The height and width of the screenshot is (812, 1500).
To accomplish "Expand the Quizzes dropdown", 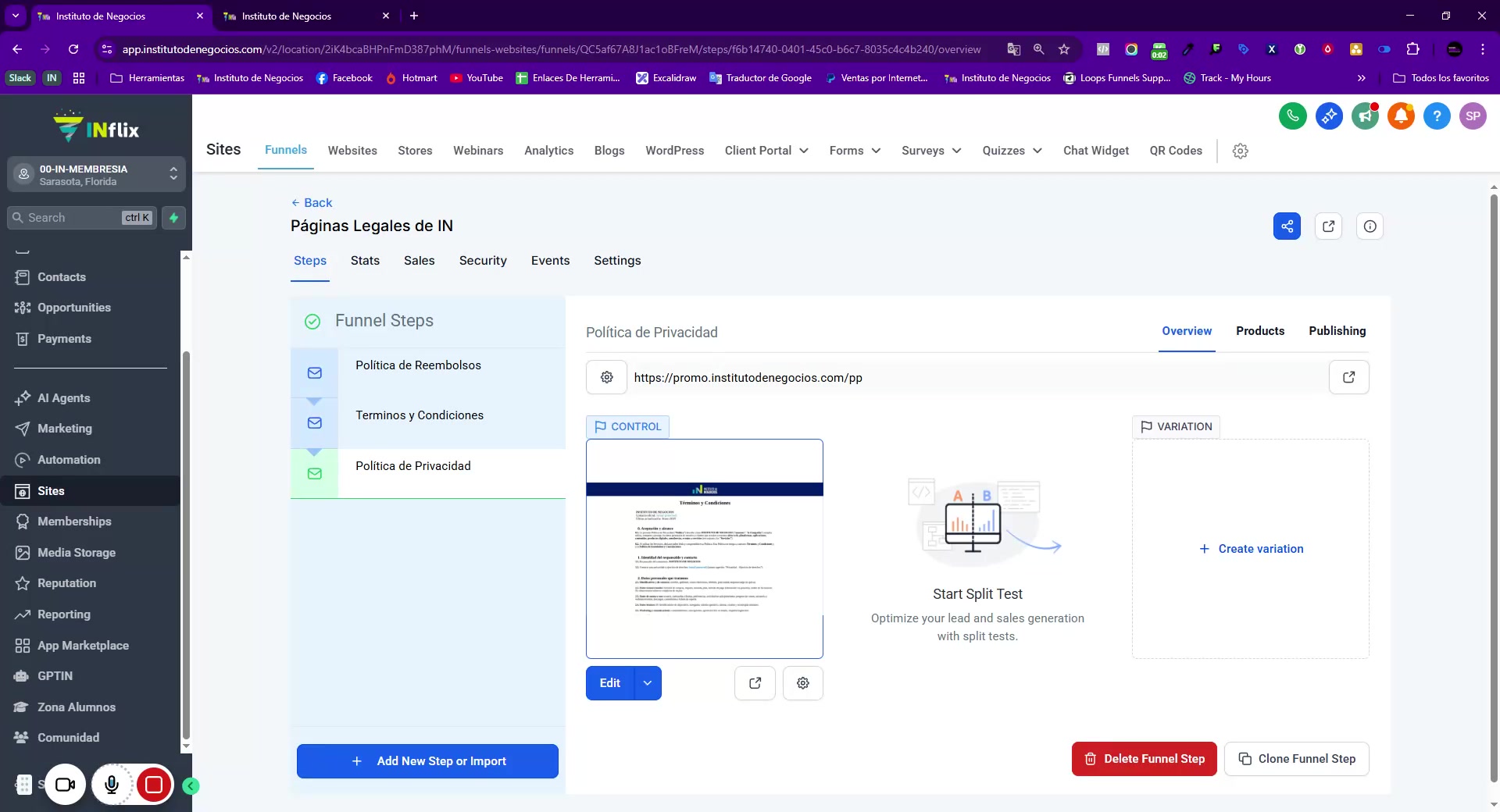I will tap(1012, 151).
